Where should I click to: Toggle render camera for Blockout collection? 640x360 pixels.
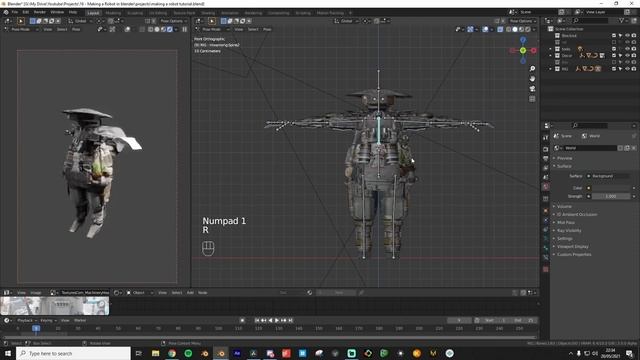pos(634,36)
